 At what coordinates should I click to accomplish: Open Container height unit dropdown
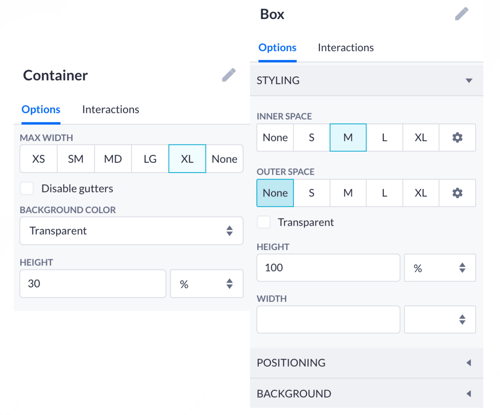point(207,284)
